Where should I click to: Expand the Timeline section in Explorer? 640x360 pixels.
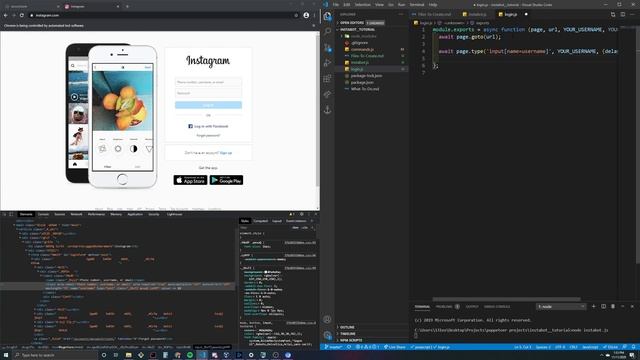tap(371, 334)
